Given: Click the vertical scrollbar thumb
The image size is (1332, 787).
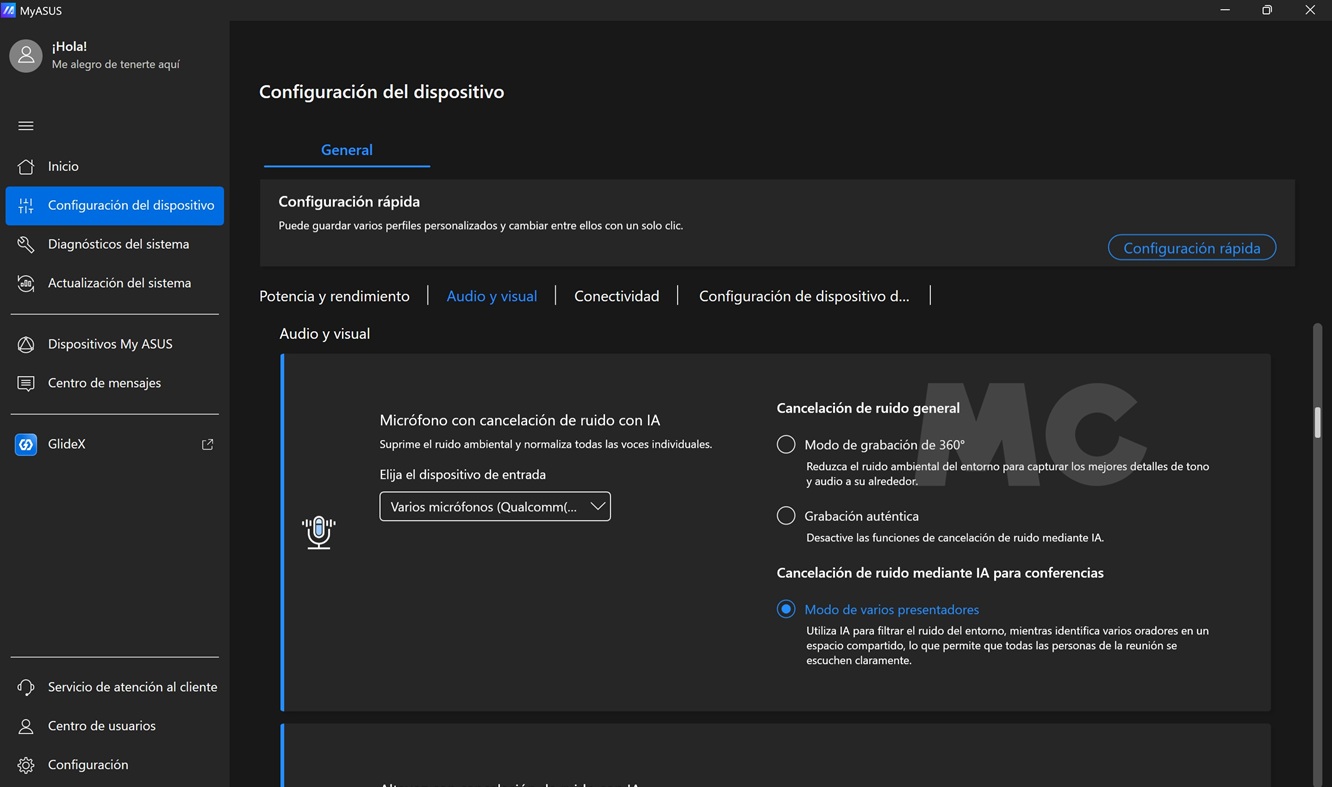Looking at the screenshot, I should (x=1317, y=422).
